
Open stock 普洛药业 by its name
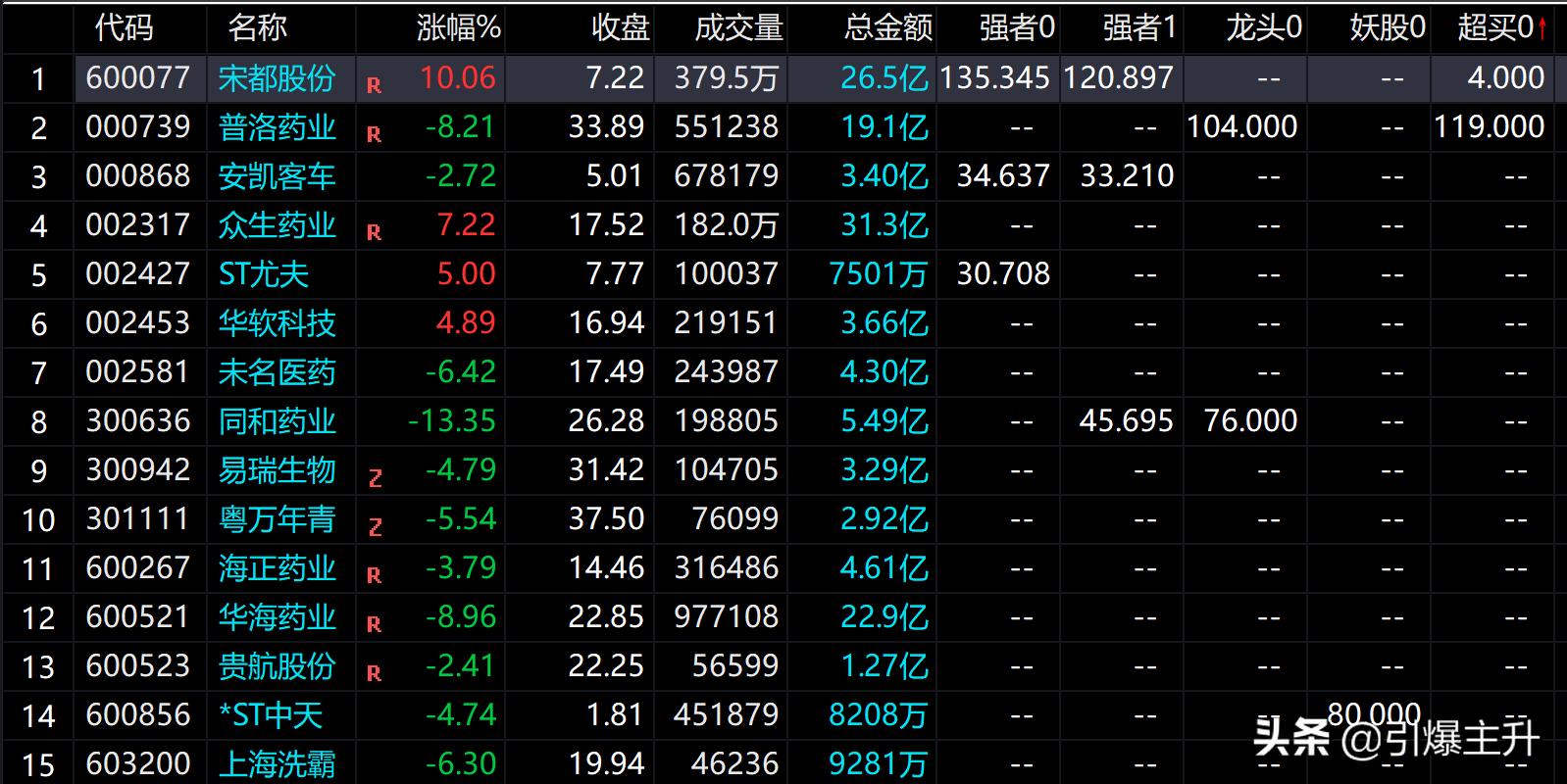278,127
